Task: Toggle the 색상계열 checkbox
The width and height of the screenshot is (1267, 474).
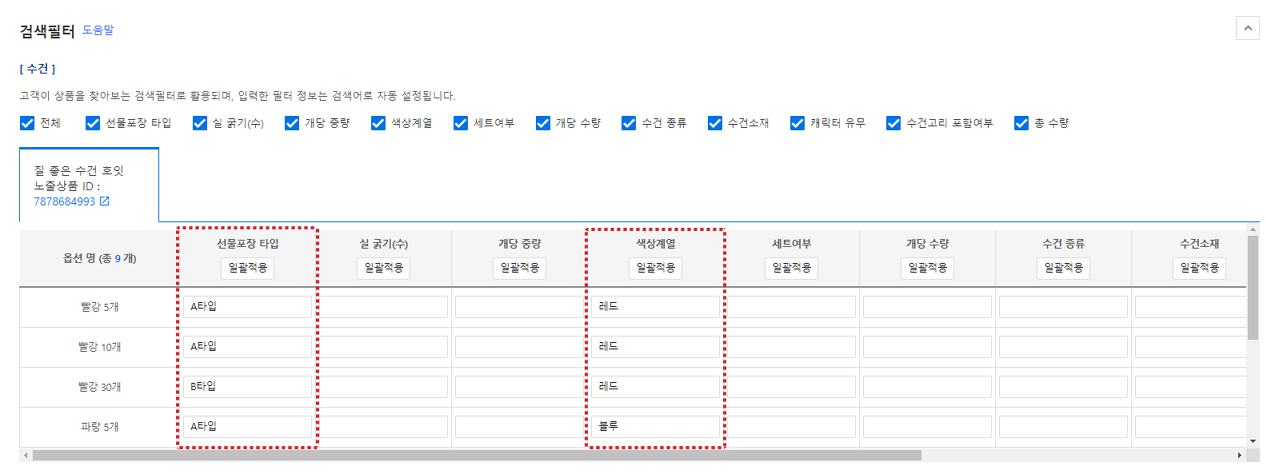Action: 378,123
